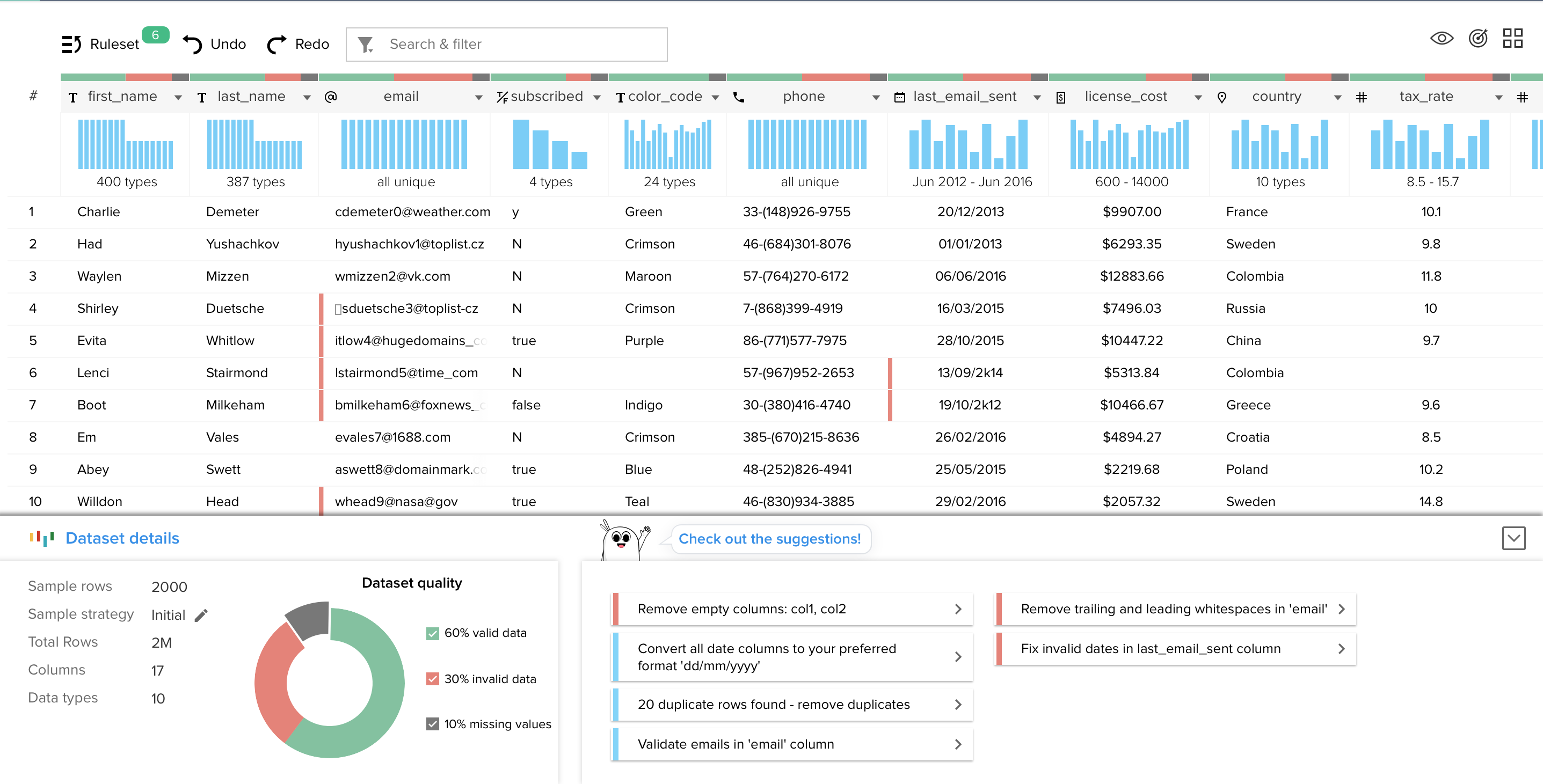Screen dimensions: 1543x784
Task: Click the Redo arrow icon
Action: [276, 45]
